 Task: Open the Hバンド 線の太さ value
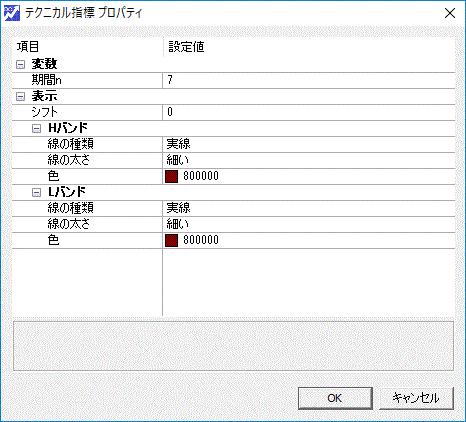coord(309,160)
